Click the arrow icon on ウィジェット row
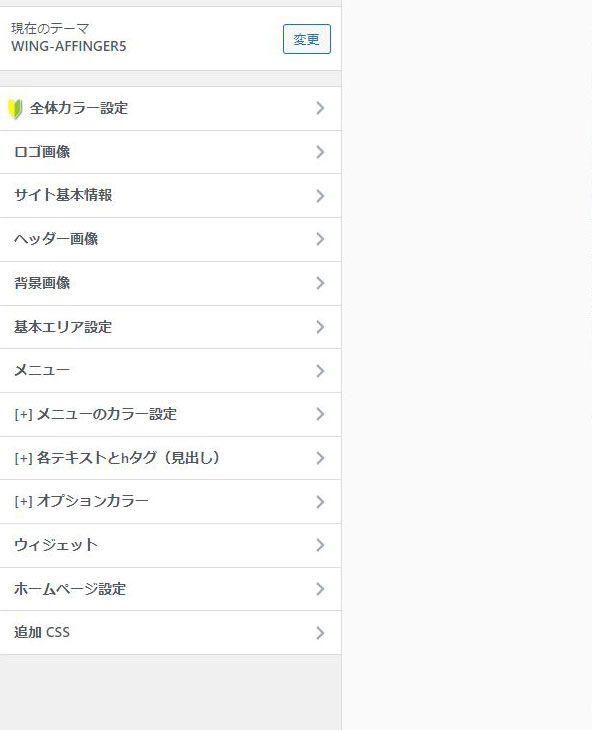Screen dimensions: 592x730 click(x=320, y=545)
